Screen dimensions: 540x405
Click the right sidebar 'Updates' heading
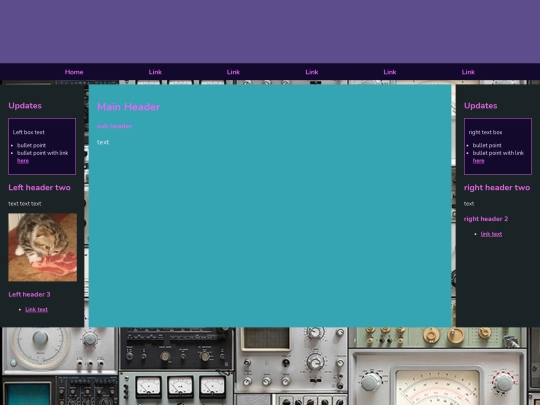[480, 106]
